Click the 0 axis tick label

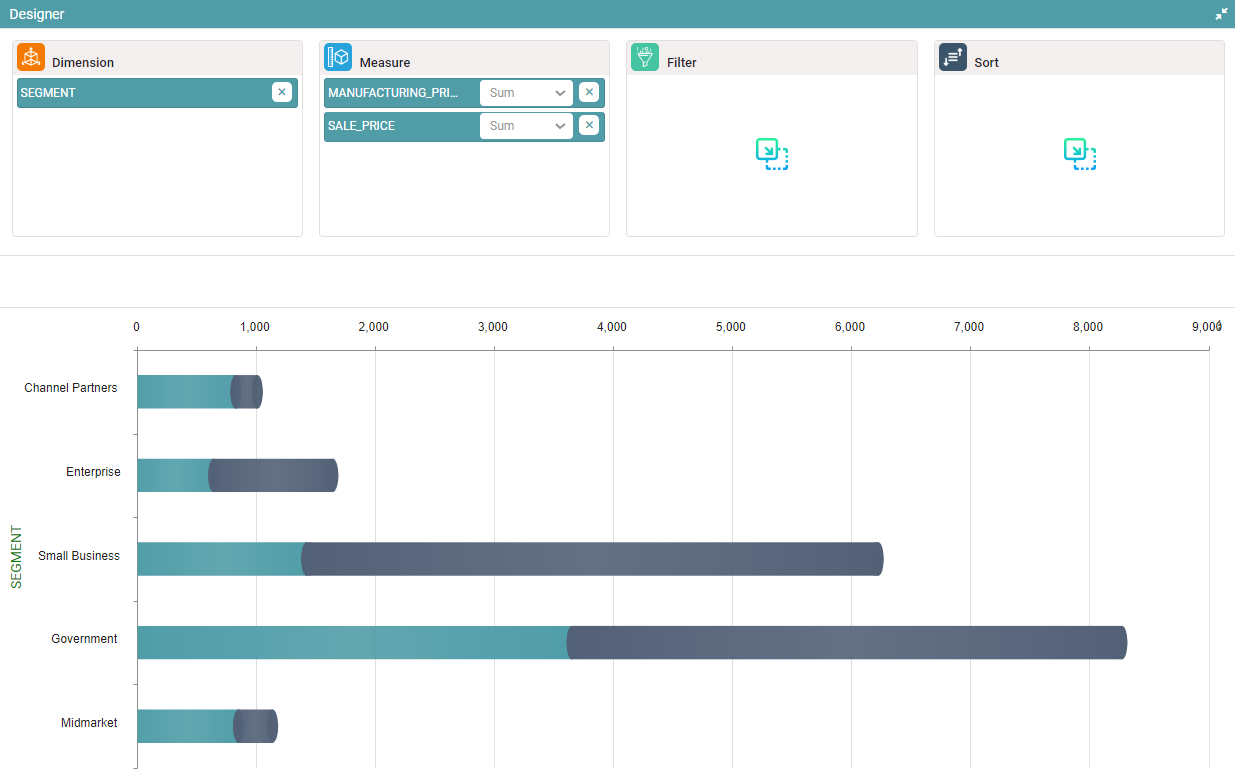pyautogui.click(x=137, y=327)
